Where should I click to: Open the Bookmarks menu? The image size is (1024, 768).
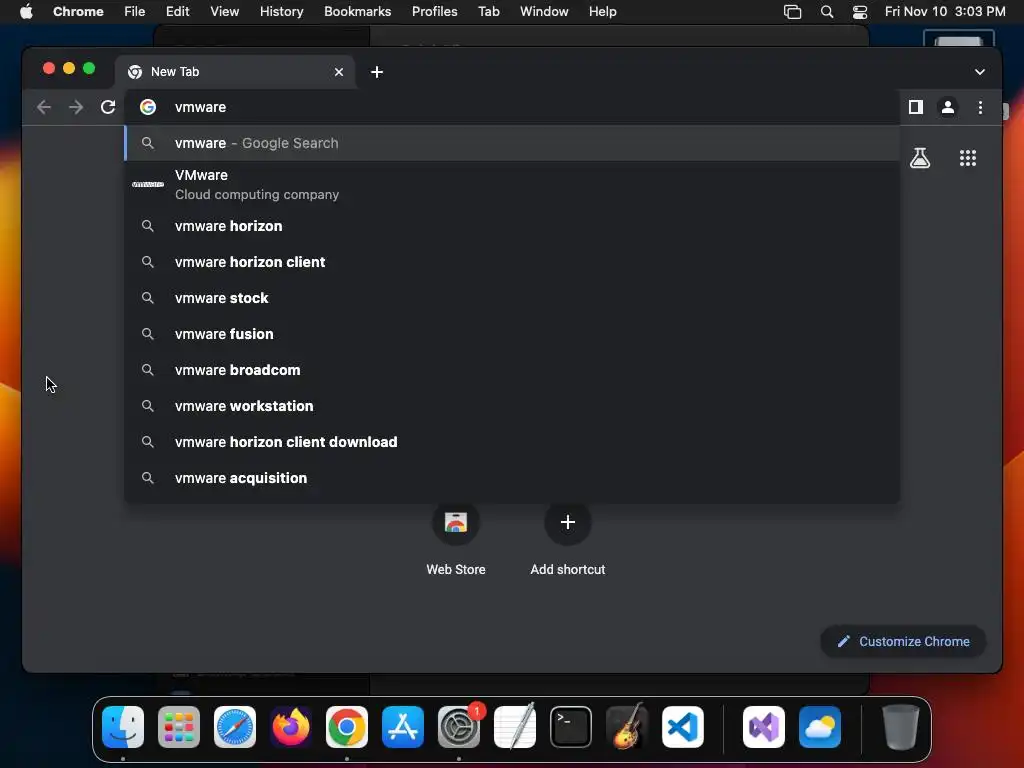click(x=357, y=12)
